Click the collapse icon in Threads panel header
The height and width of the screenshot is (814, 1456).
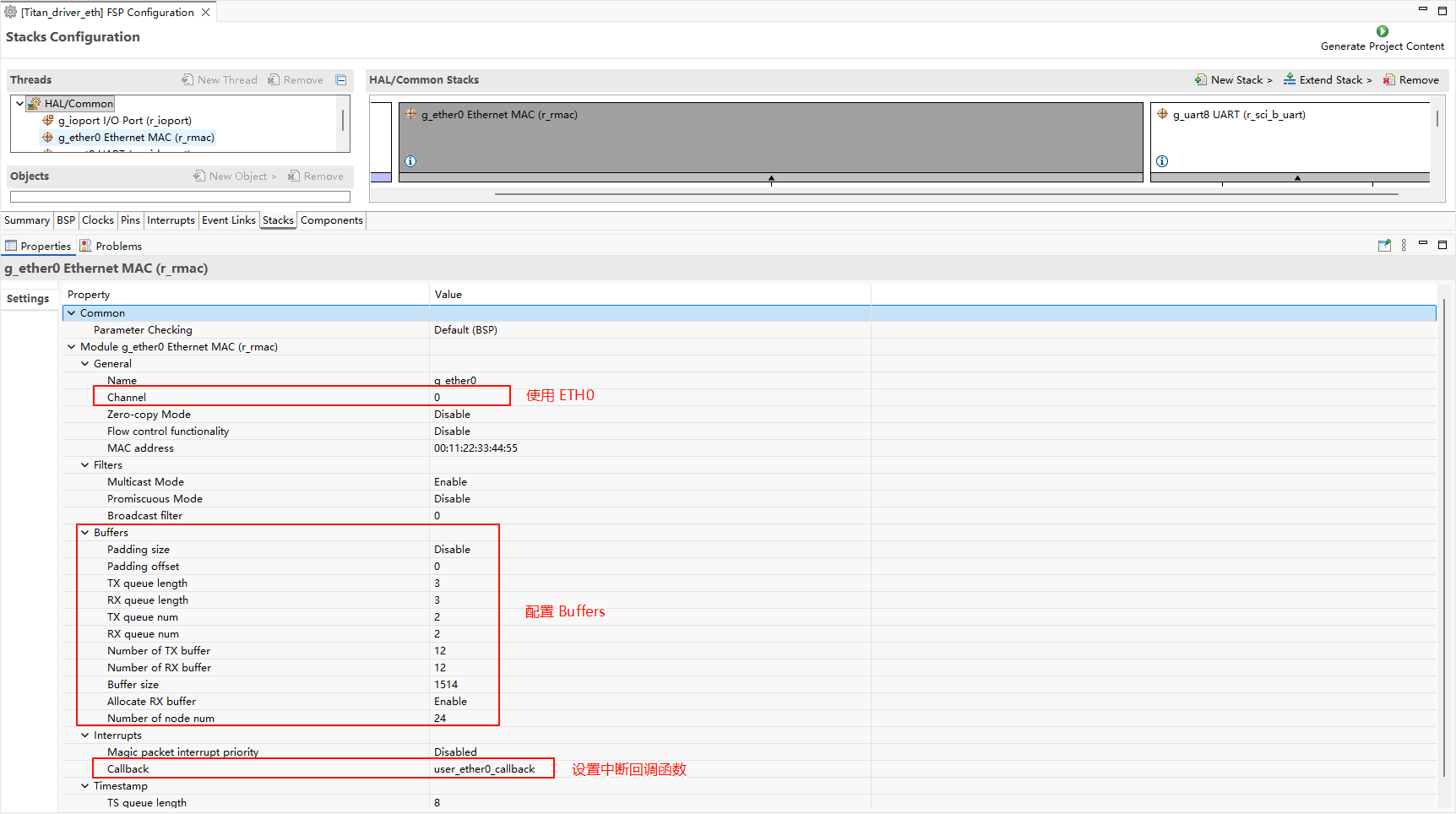[341, 80]
